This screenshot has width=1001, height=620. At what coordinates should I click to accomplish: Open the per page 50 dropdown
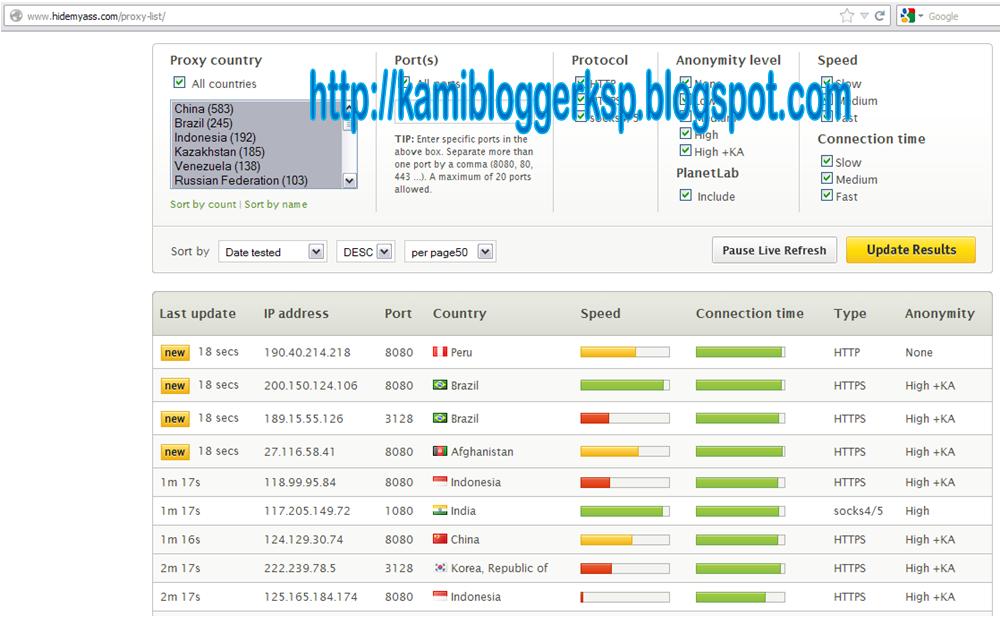(450, 252)
